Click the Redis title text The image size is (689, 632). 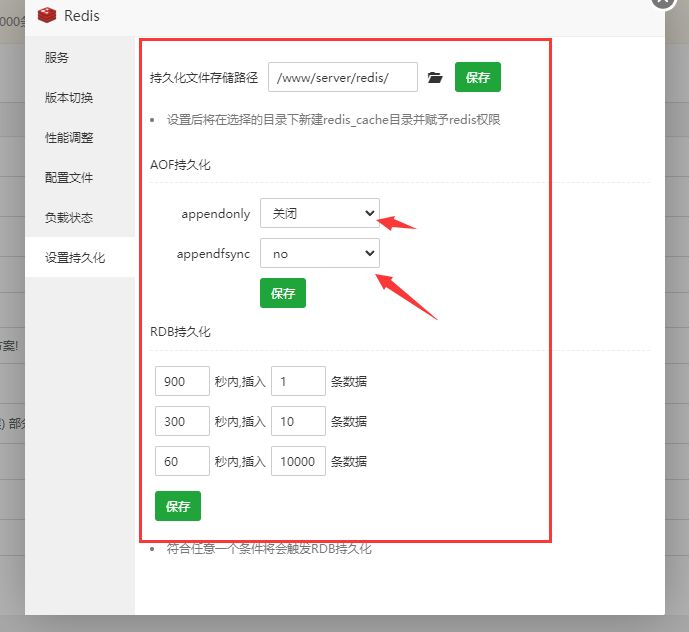pyautogui.click(x=82, y=16)
